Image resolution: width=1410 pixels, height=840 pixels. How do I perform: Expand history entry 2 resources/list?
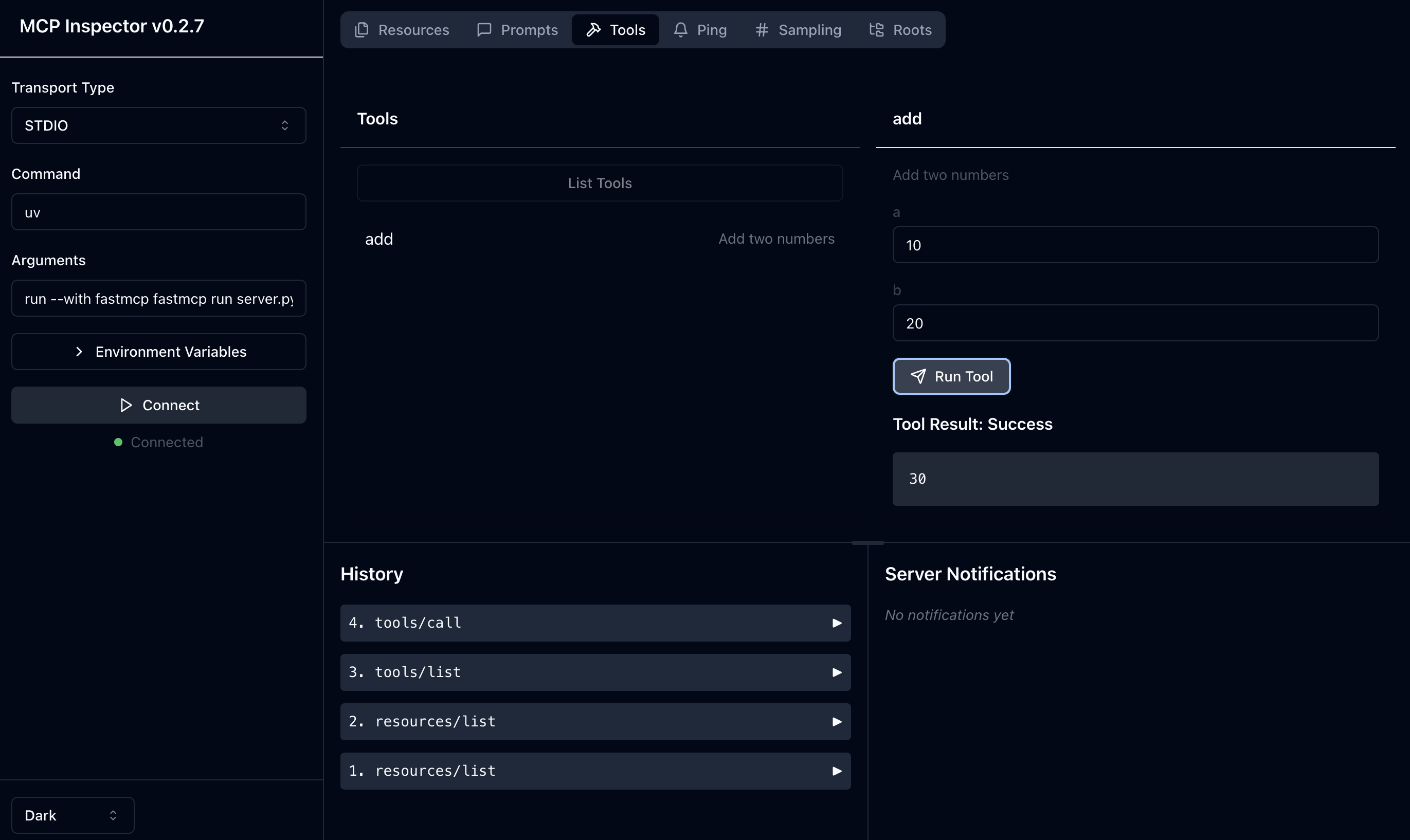[595, 721]
